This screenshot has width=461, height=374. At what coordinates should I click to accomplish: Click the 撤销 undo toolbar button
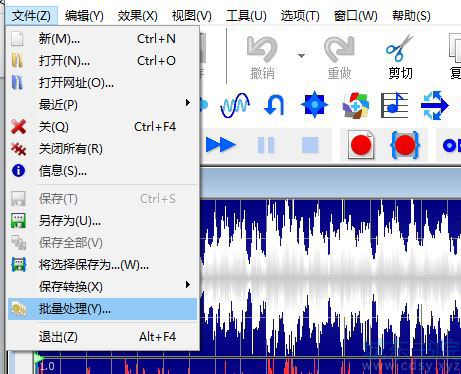pos(262,58)
